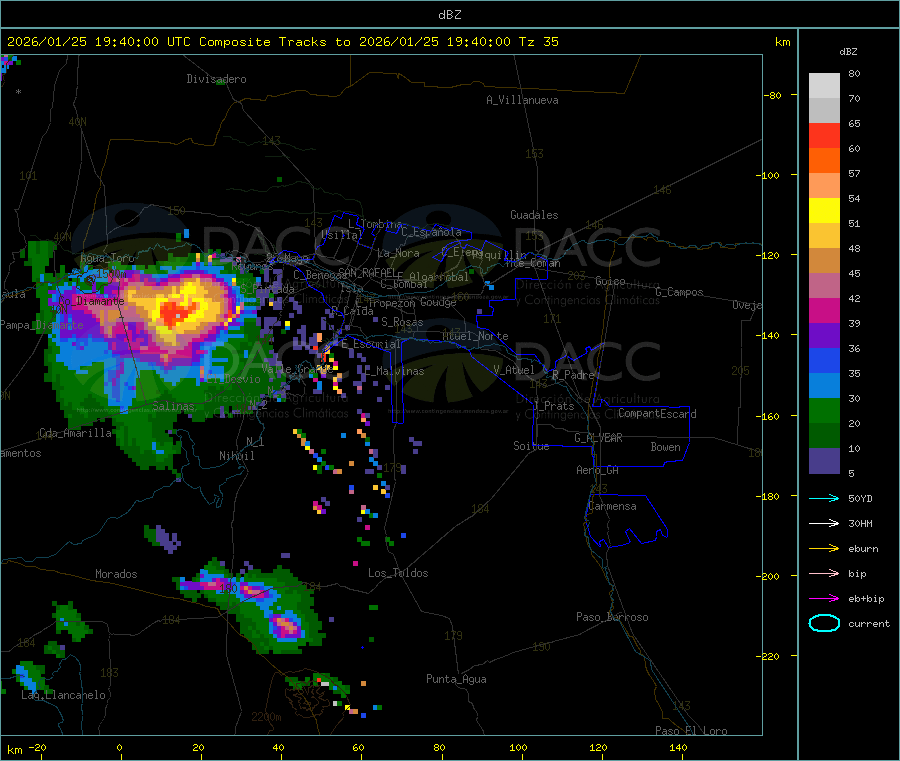900x761 pixels.
Task: Click the 'C_Española' map label
Action: [x=431, y=232]
